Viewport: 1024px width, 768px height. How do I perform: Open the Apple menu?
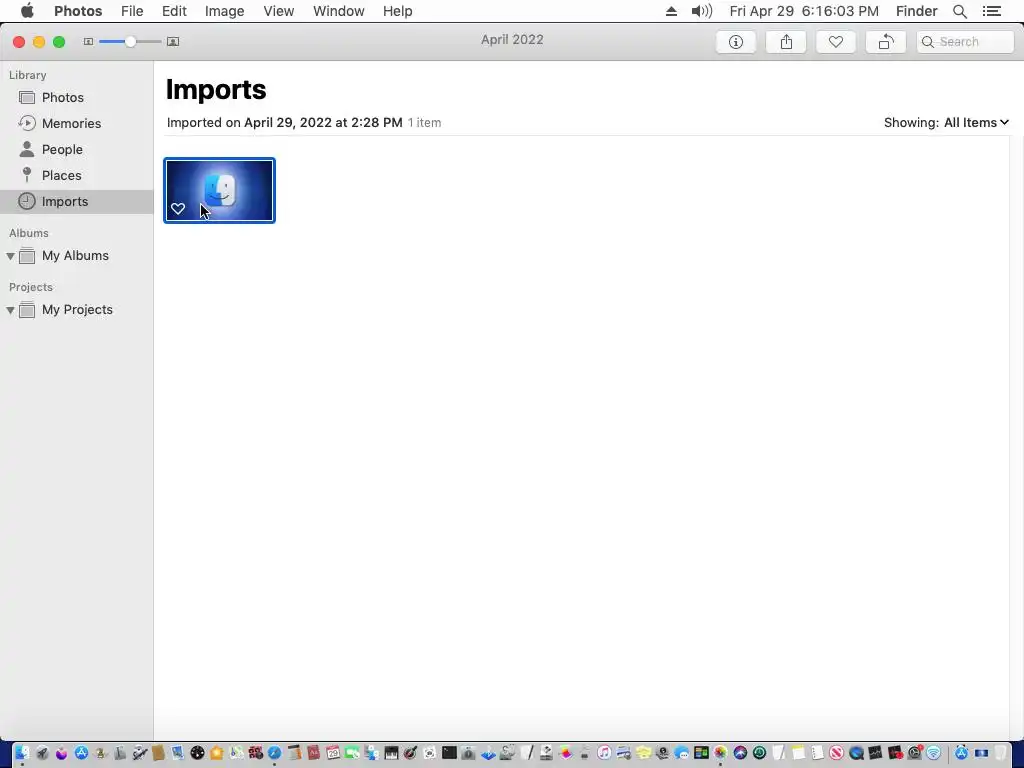coord(27,11)
